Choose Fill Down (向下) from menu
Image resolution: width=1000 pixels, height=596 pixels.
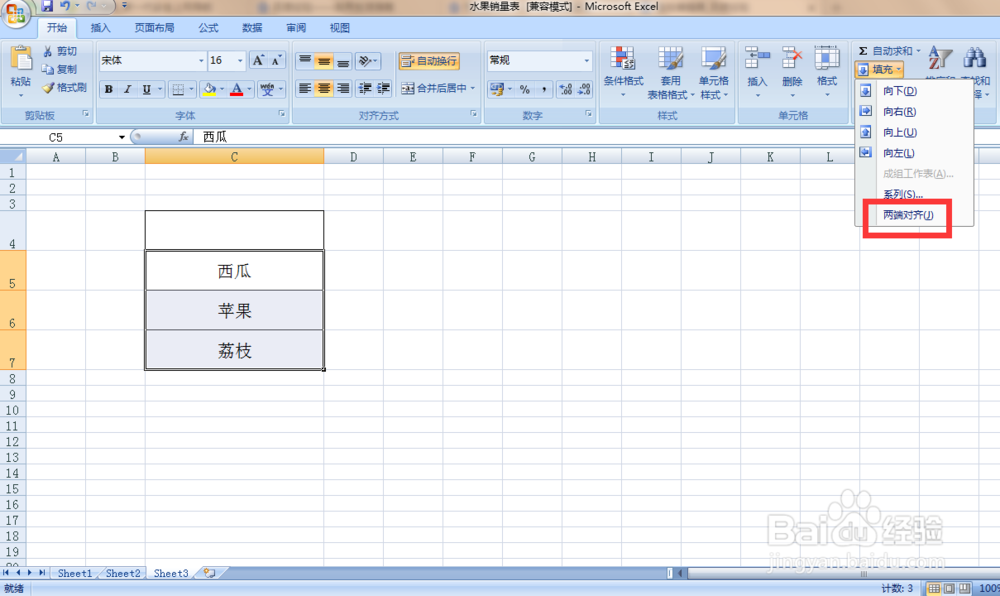[x=913, y=91]
